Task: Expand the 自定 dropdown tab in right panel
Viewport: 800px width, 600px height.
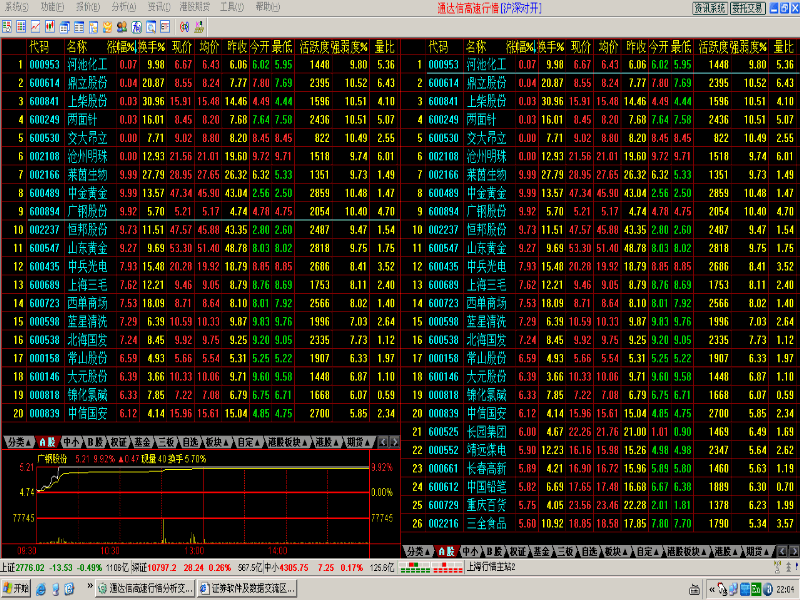Action: point(648,552)
